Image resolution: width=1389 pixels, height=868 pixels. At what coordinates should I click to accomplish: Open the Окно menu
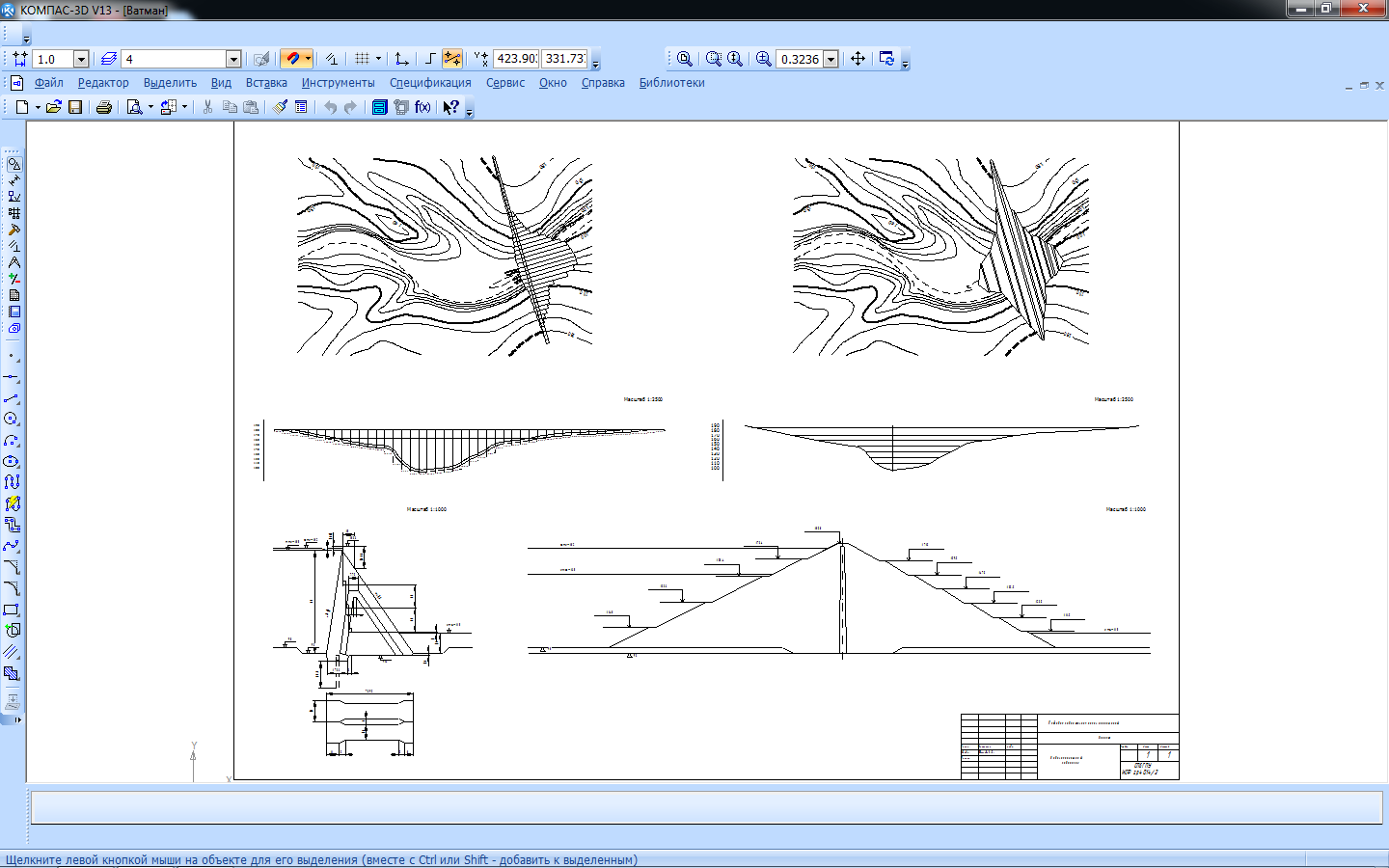553,83
